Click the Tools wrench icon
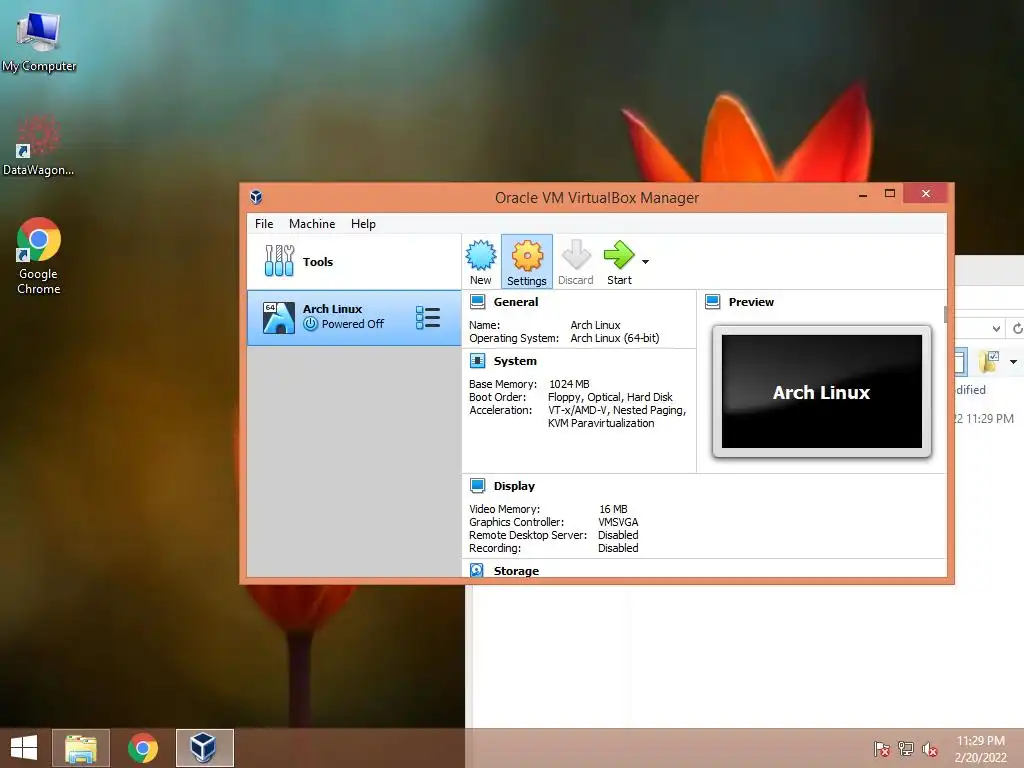 [280, 261]
